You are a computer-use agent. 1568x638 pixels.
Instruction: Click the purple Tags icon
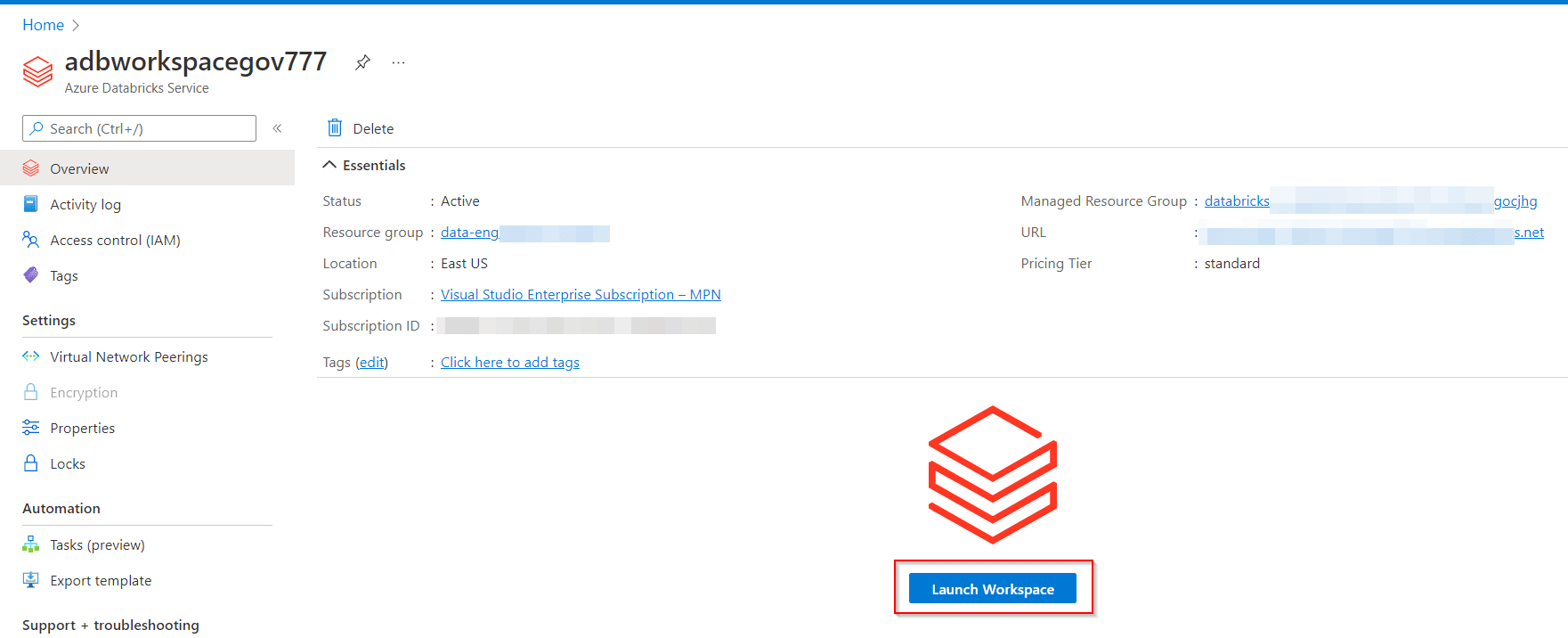point(30,274)
